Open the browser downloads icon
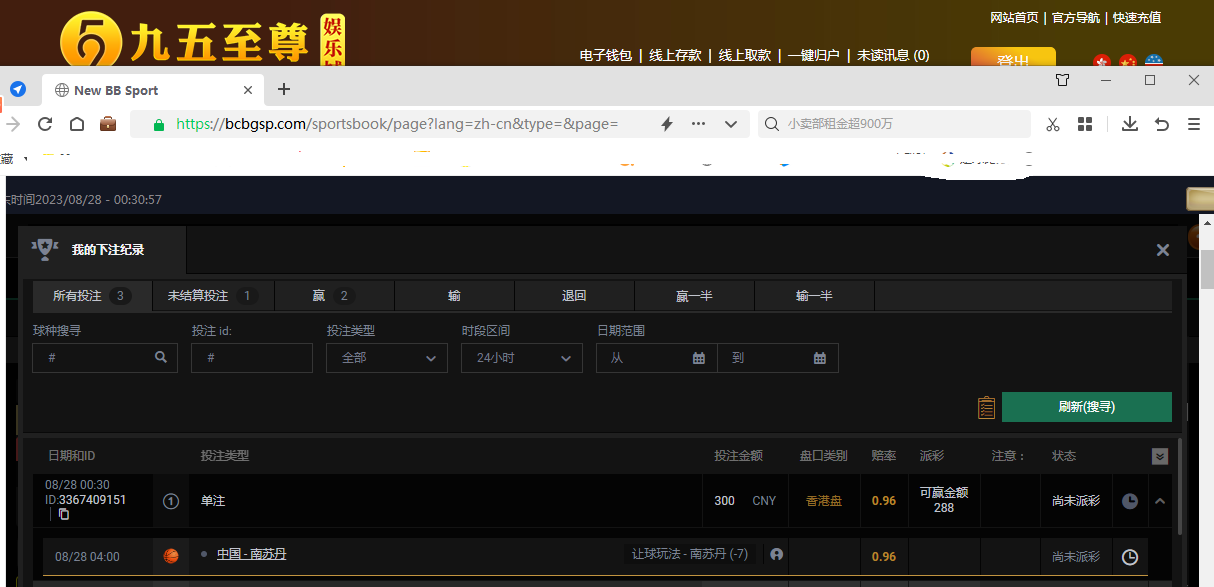 [1130, 124]
